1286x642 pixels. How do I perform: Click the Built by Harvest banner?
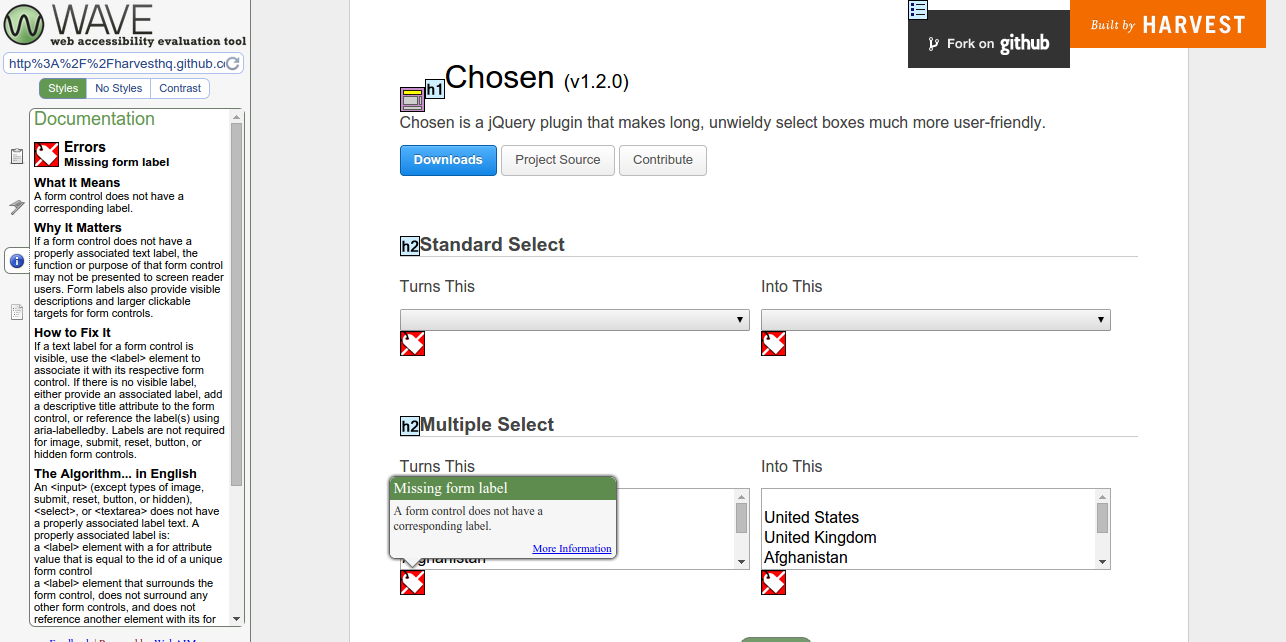point(1168,24)
